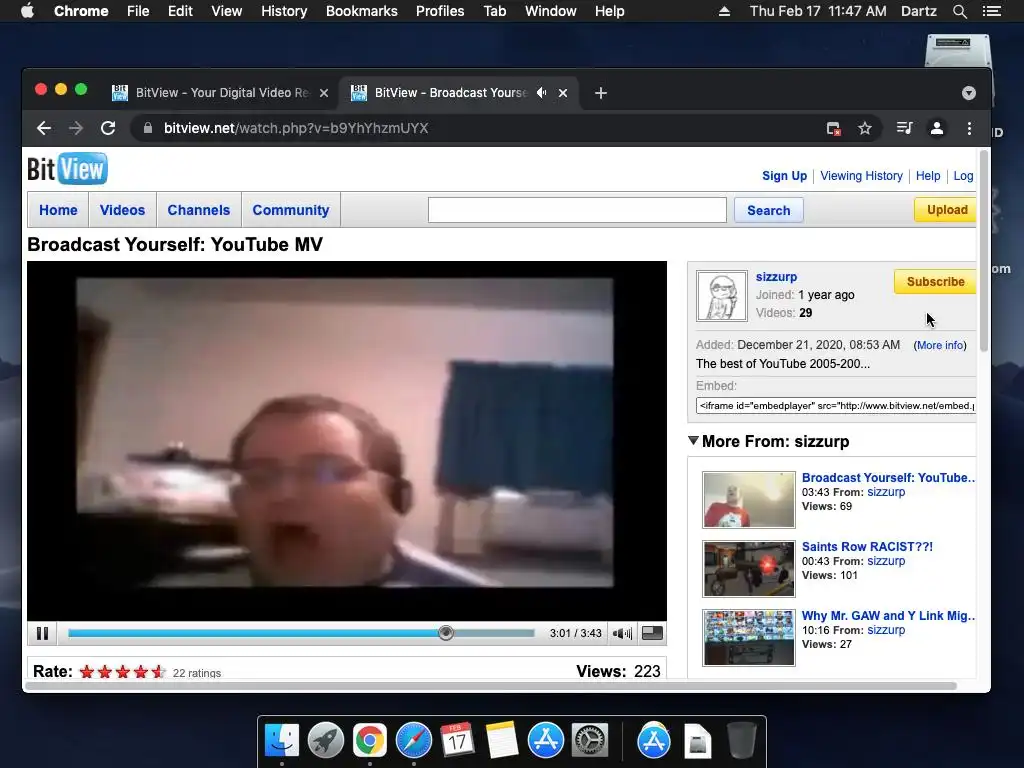Collapse the More From: sizzurp section

(694, 441)
